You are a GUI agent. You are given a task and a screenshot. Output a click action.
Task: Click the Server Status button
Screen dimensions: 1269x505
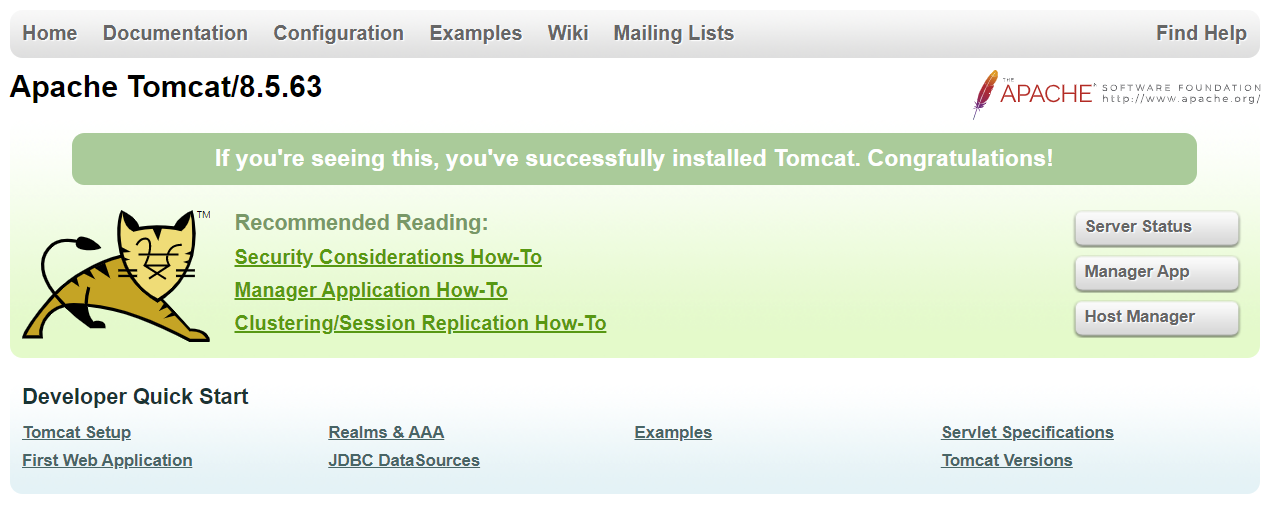tap(1157, 228)
